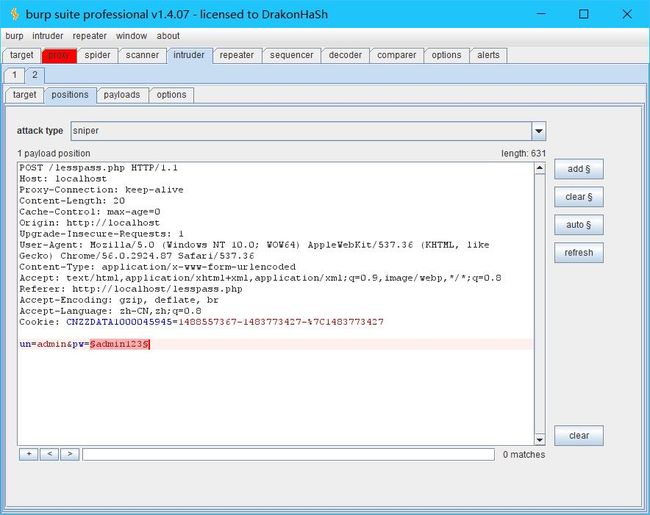Viewport: 650px width, 515px height.
Task: Switch to the scanner tab
Action: point(142,55)
